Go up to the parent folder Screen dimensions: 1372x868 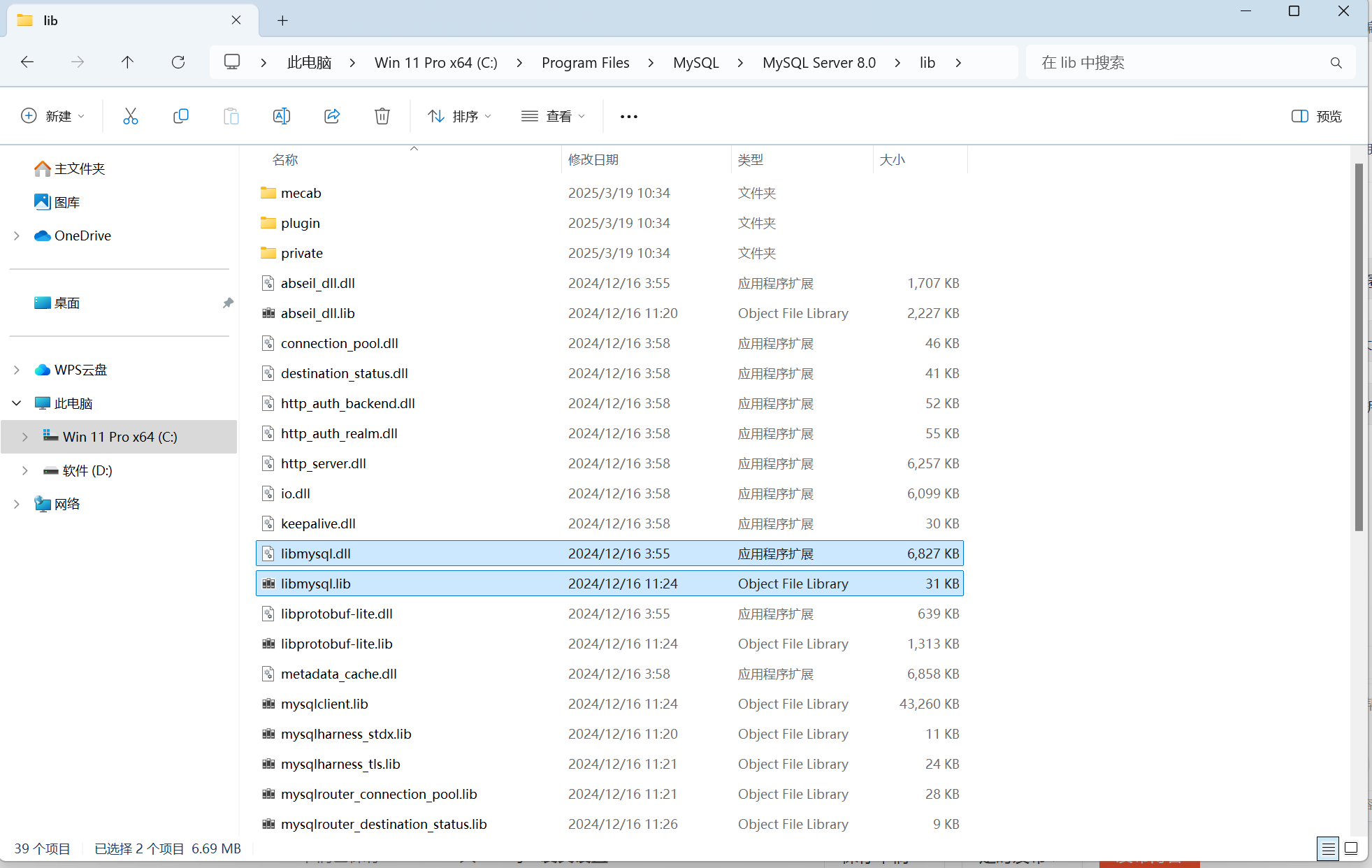coord(127,62)
